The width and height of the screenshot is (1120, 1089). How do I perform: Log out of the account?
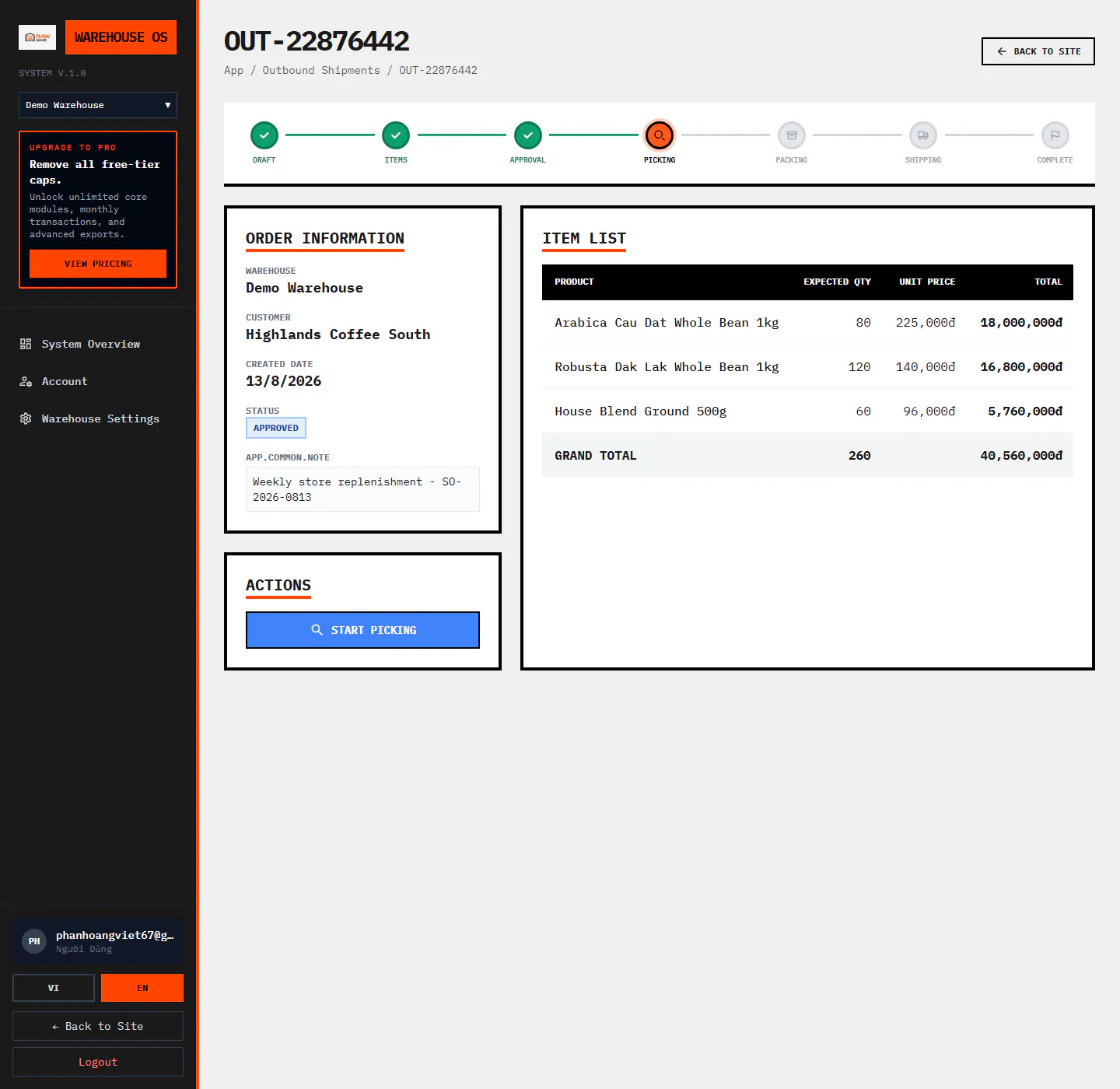pyautogui.click(x=98, y=1062)
